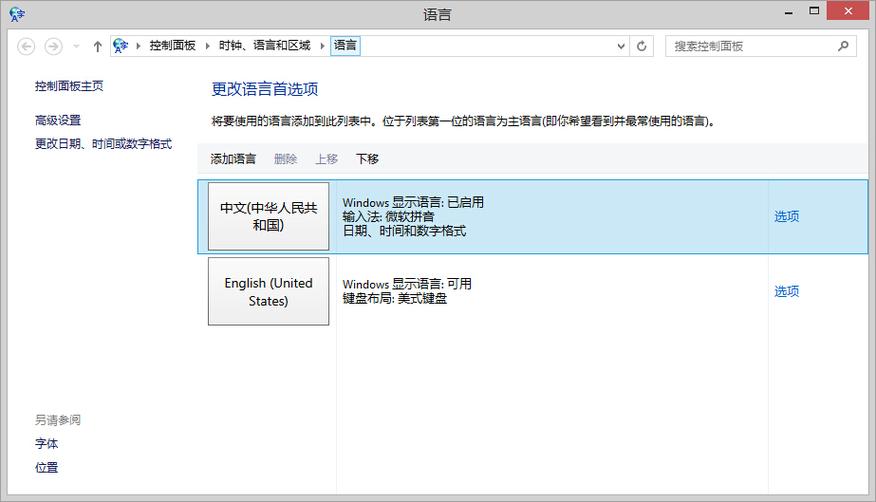
Task: Open 位置 link under 另请参阅
Action: (46, 468)
